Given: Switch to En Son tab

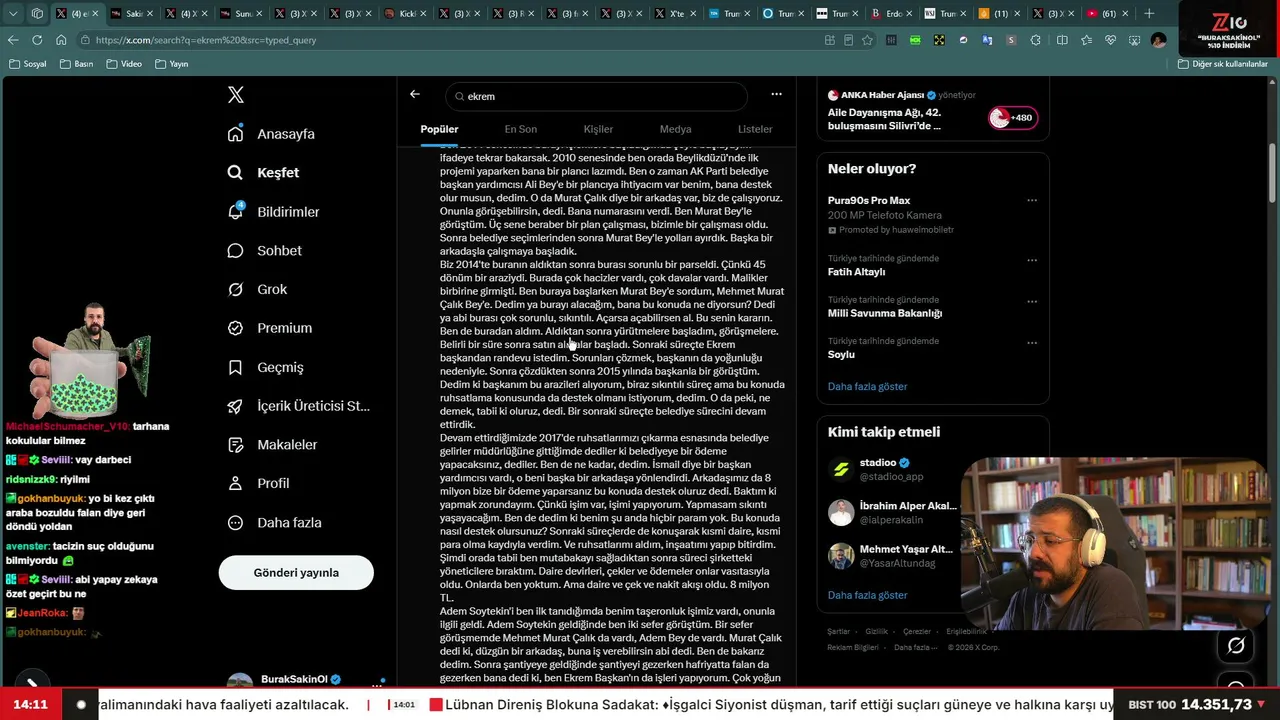Looking at the screenshot, I should click(x=520, y=129).
